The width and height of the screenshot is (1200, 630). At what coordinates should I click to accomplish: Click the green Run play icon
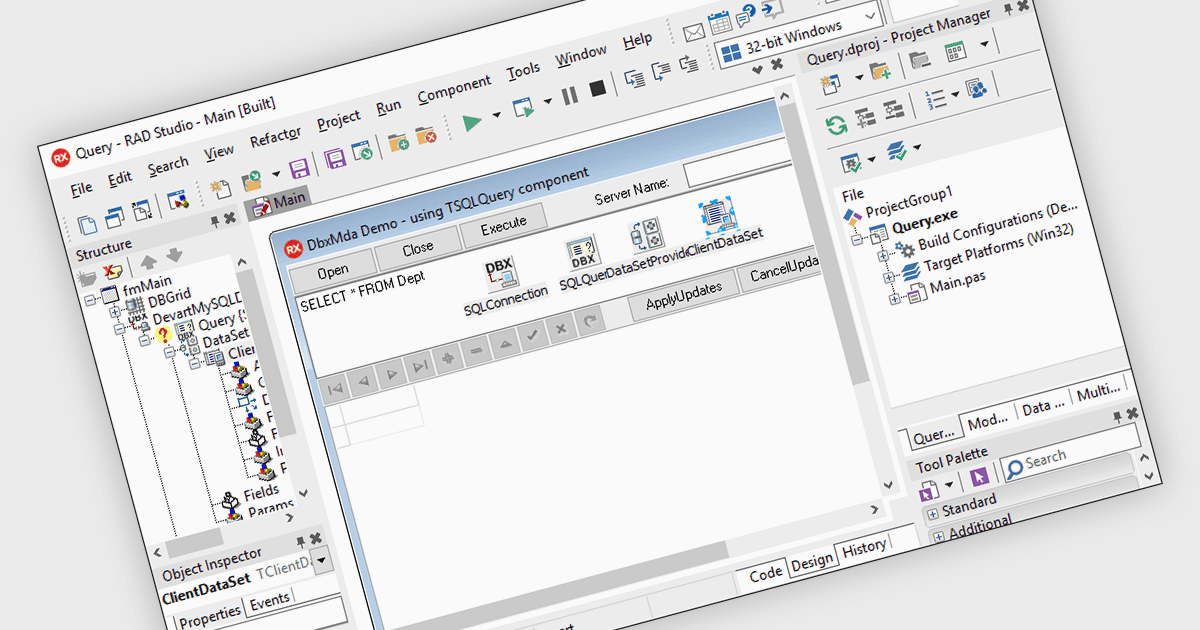(x=471, y=121)
